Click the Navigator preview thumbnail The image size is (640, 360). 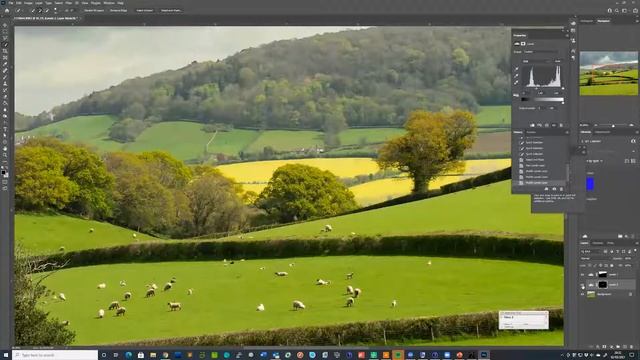[x=609, y=73]
